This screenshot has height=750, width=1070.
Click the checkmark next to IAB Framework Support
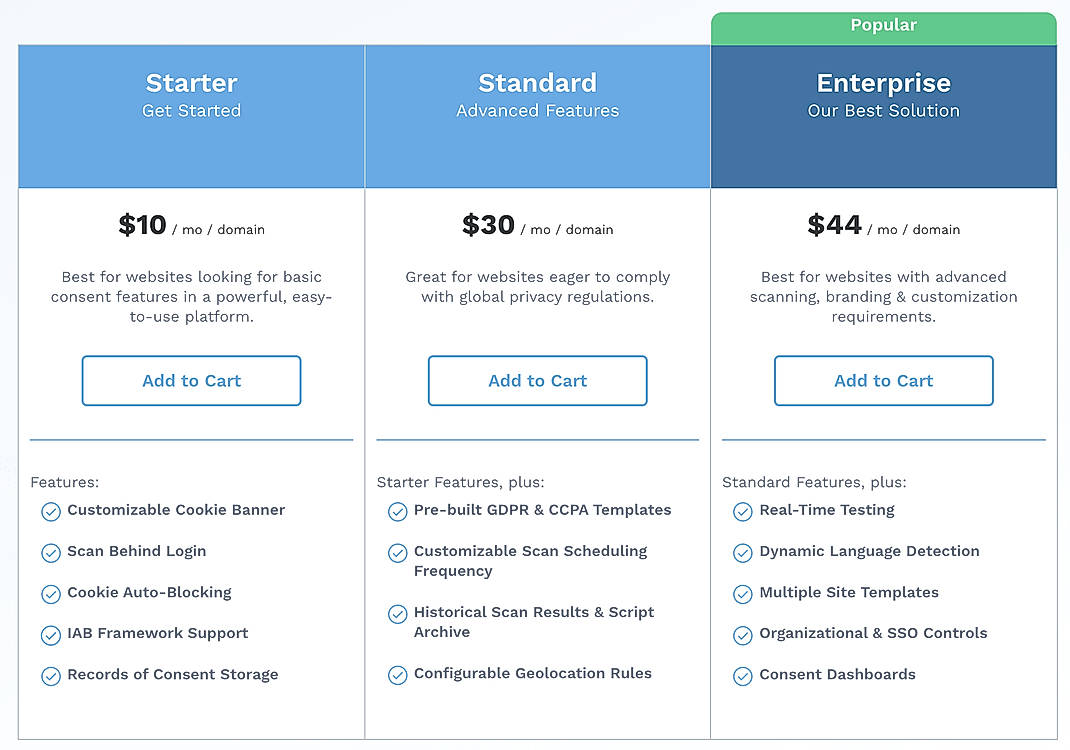tap(51, 635)
